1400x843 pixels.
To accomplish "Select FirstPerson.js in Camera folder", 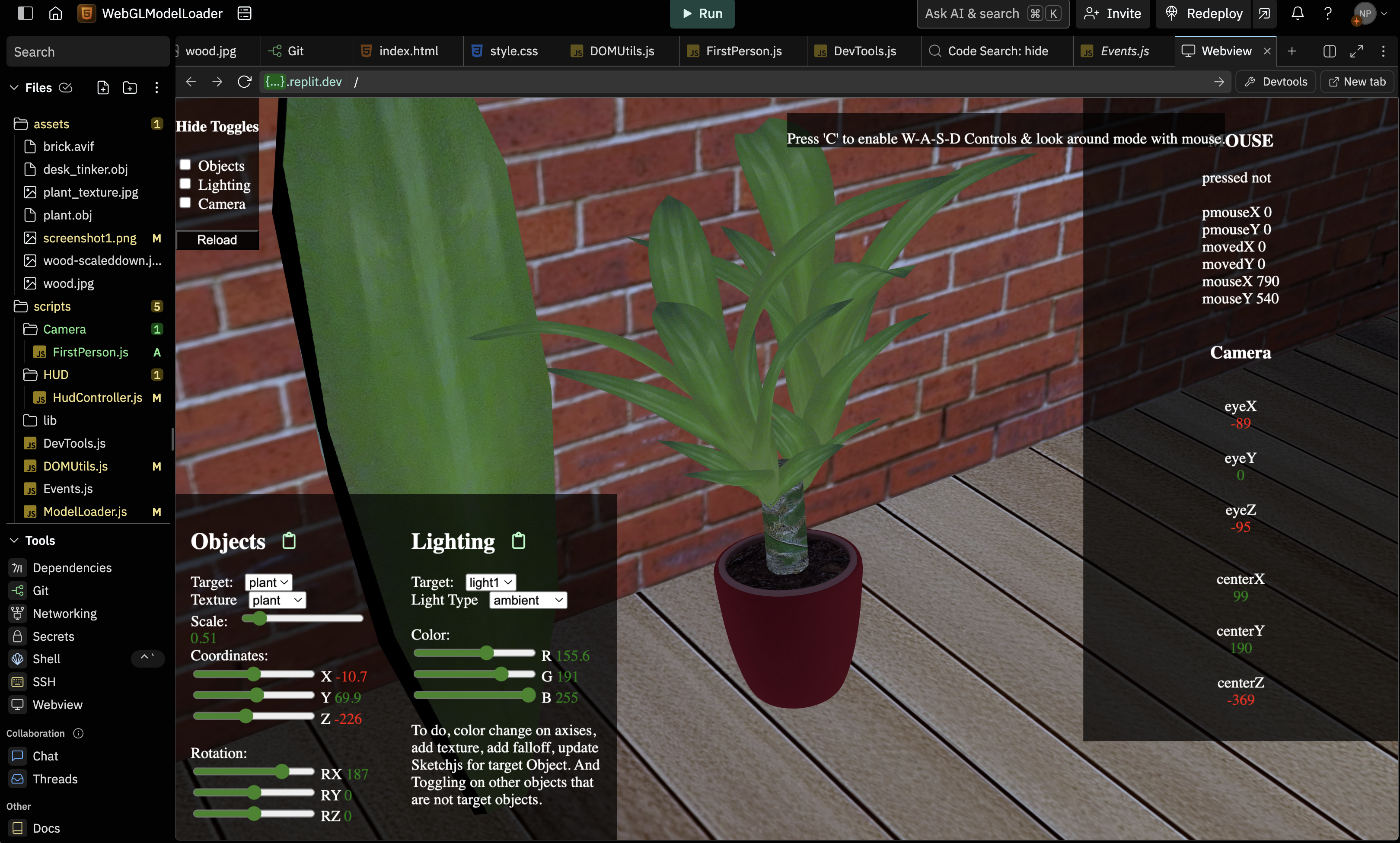I will (x=89, y=351).
